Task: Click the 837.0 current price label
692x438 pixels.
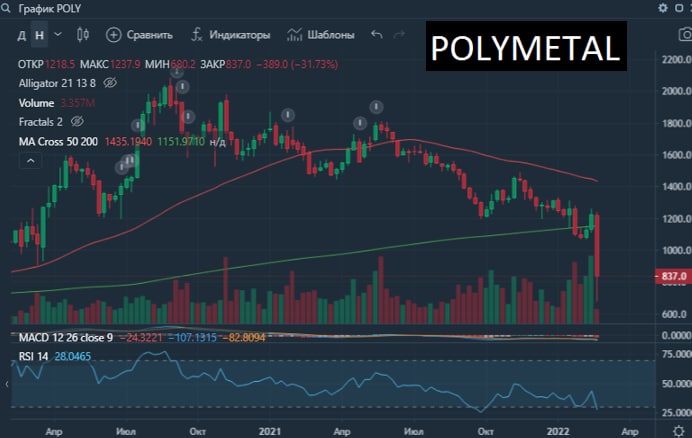Action: [x=673, y=276]
